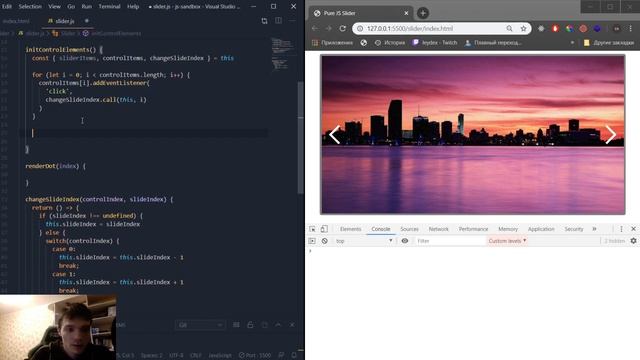Click CRLF line ending in status bar

point(196,356)
